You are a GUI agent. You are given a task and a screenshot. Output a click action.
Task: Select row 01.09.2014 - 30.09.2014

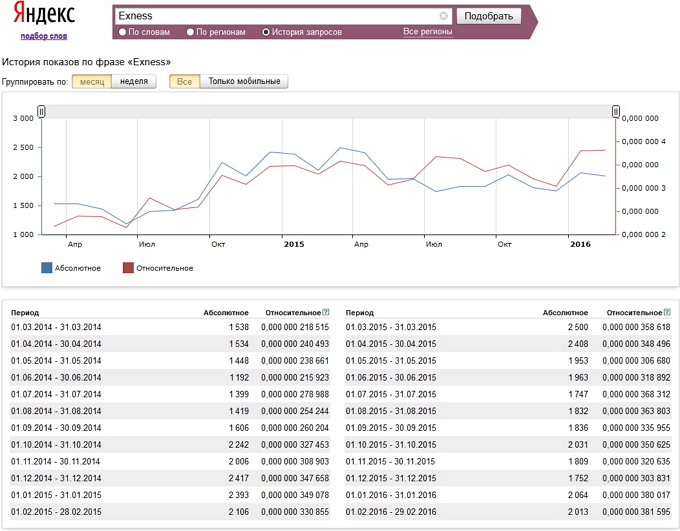[x=170, y=428]
